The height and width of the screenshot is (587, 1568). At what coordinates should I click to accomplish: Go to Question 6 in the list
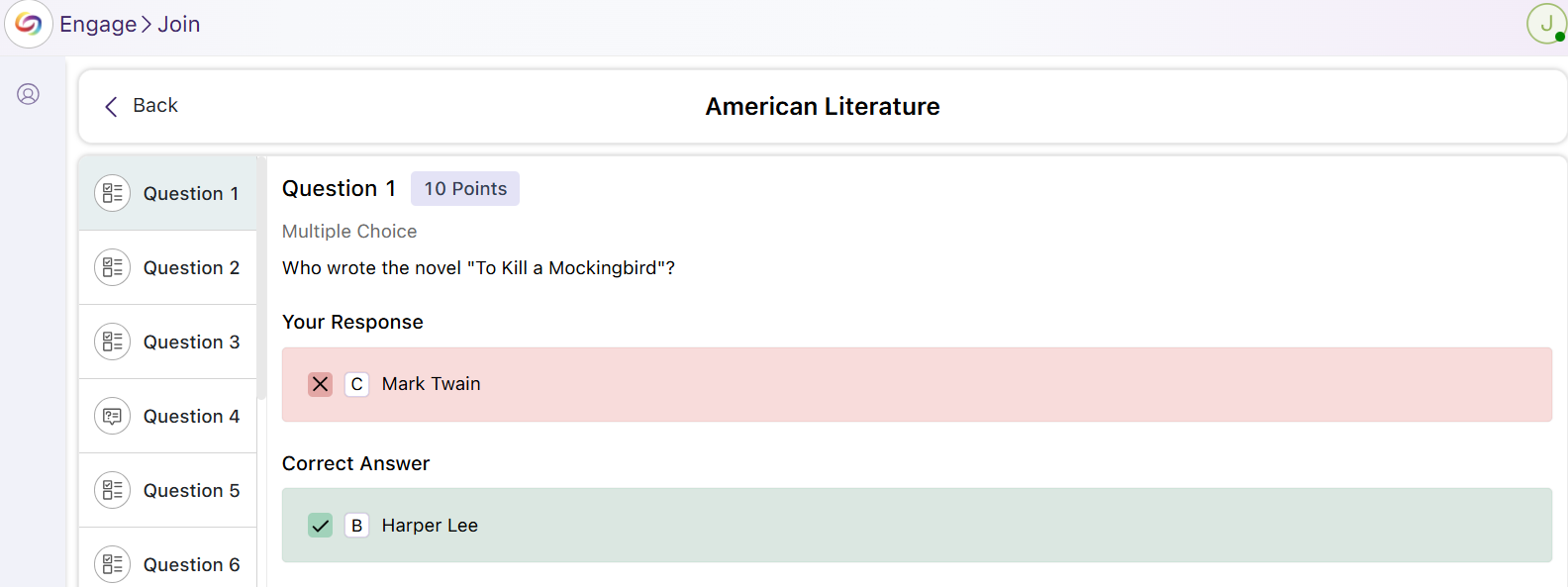191,564
